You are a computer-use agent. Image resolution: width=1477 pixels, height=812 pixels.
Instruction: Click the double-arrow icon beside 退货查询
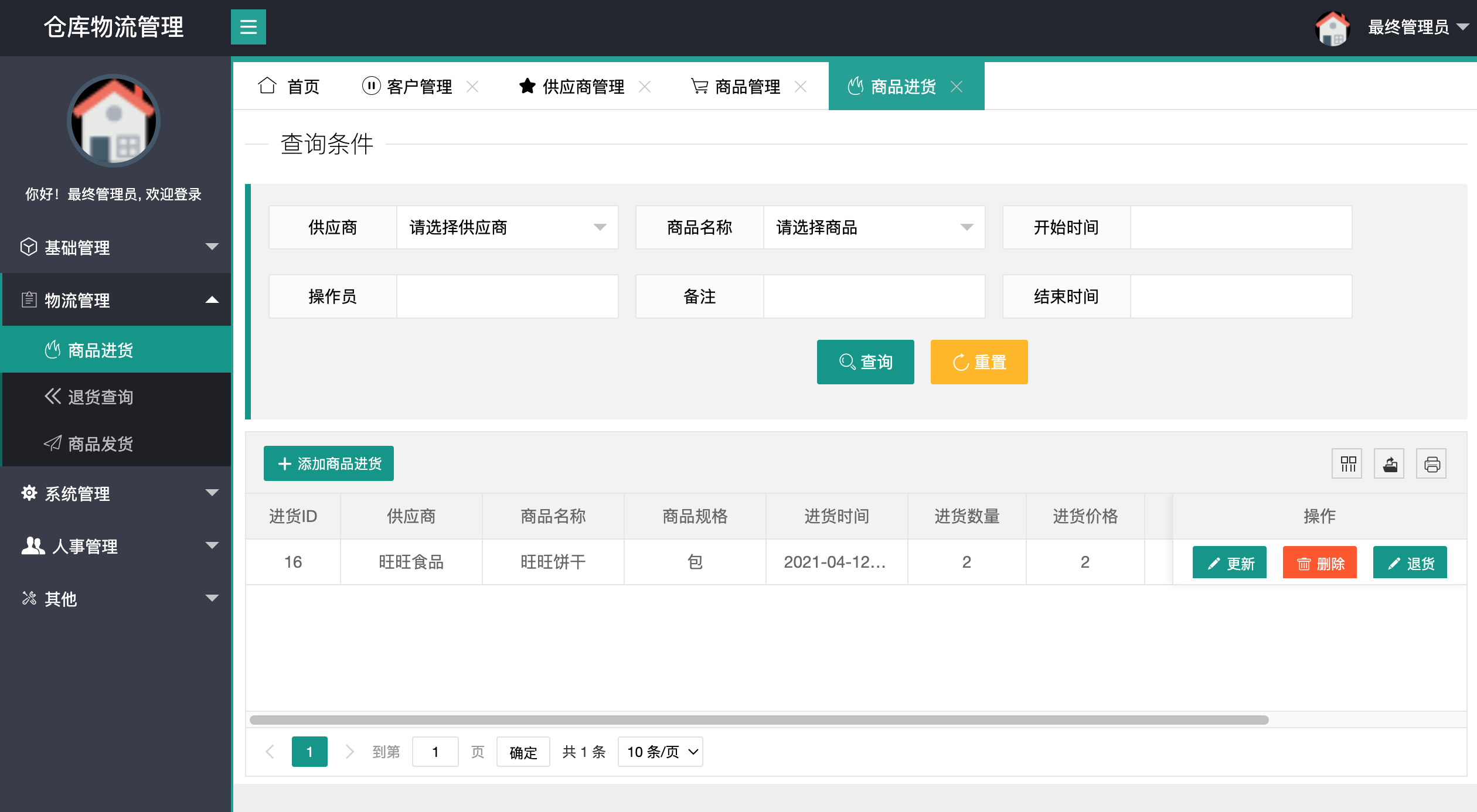[53, 396]
